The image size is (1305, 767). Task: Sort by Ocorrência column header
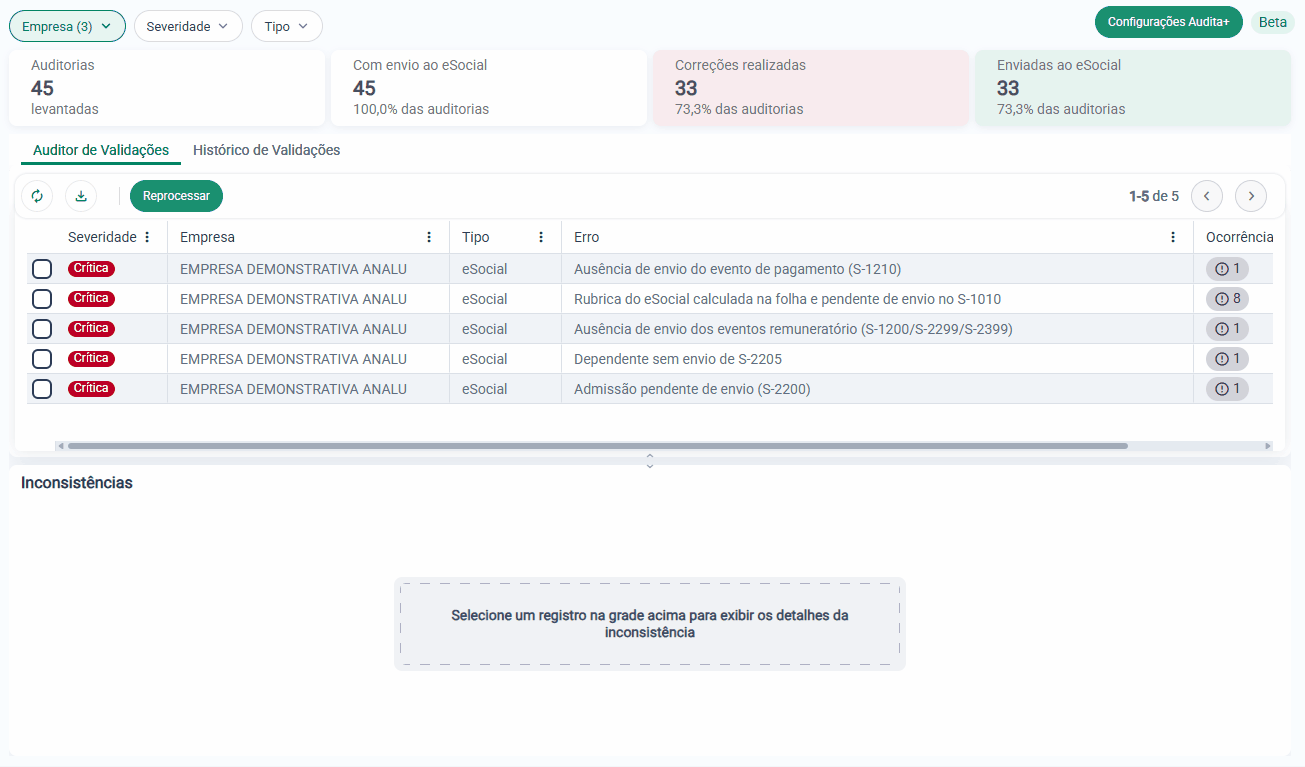(x=1239, y=237)
